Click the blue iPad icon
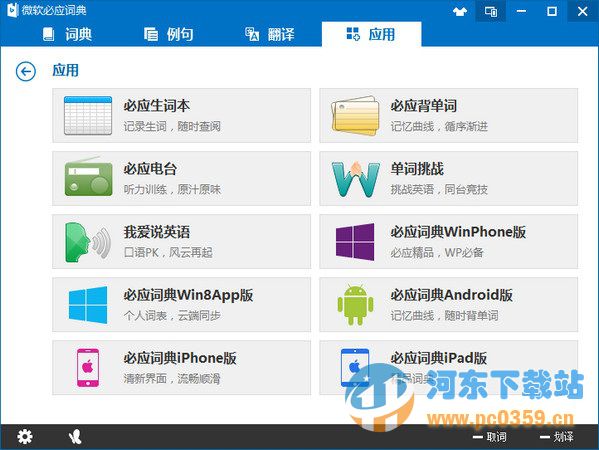This screenshot has width=599, height=450. click(355, 368)
